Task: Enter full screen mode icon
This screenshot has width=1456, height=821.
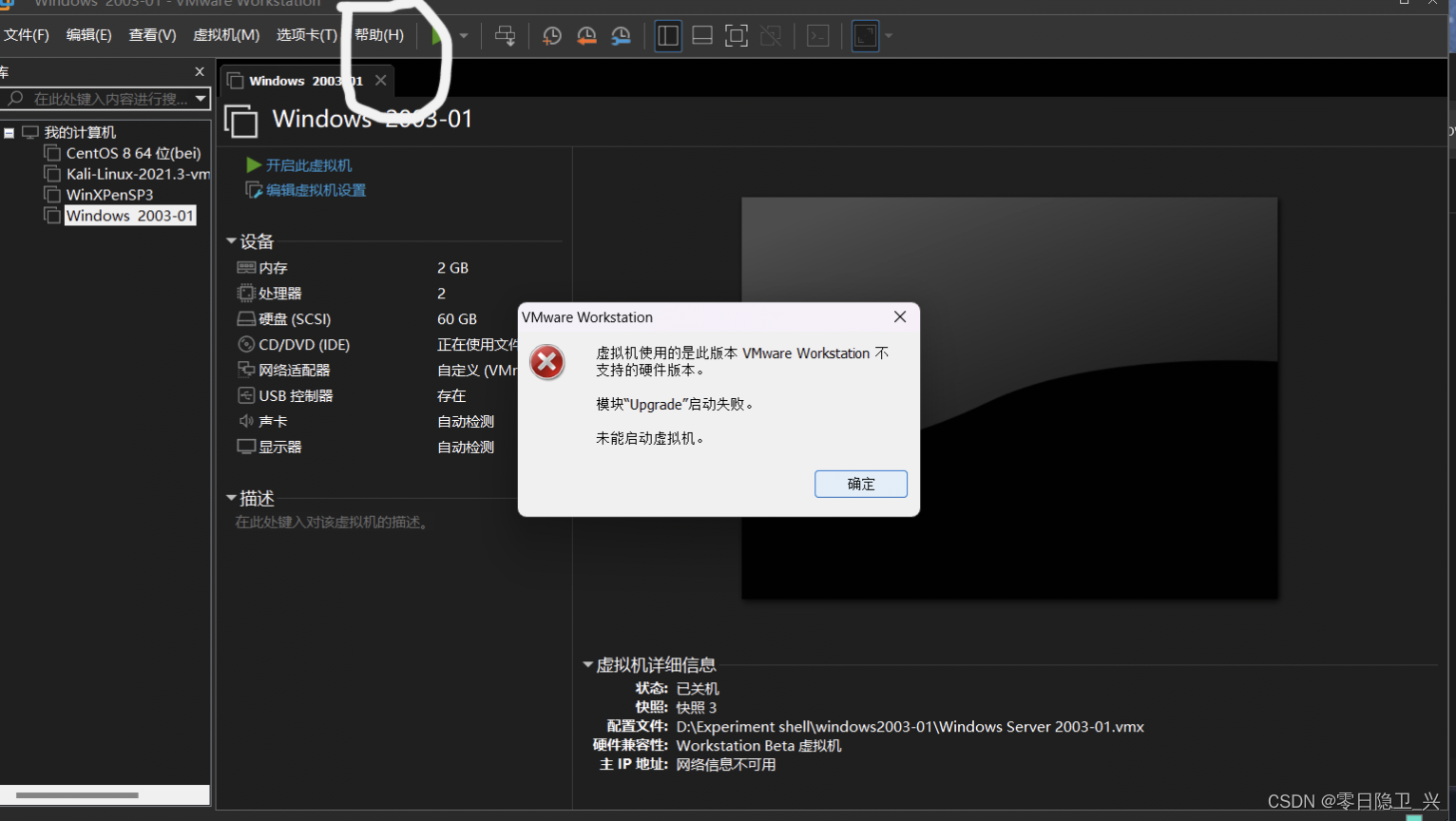Action: [737, 36]
